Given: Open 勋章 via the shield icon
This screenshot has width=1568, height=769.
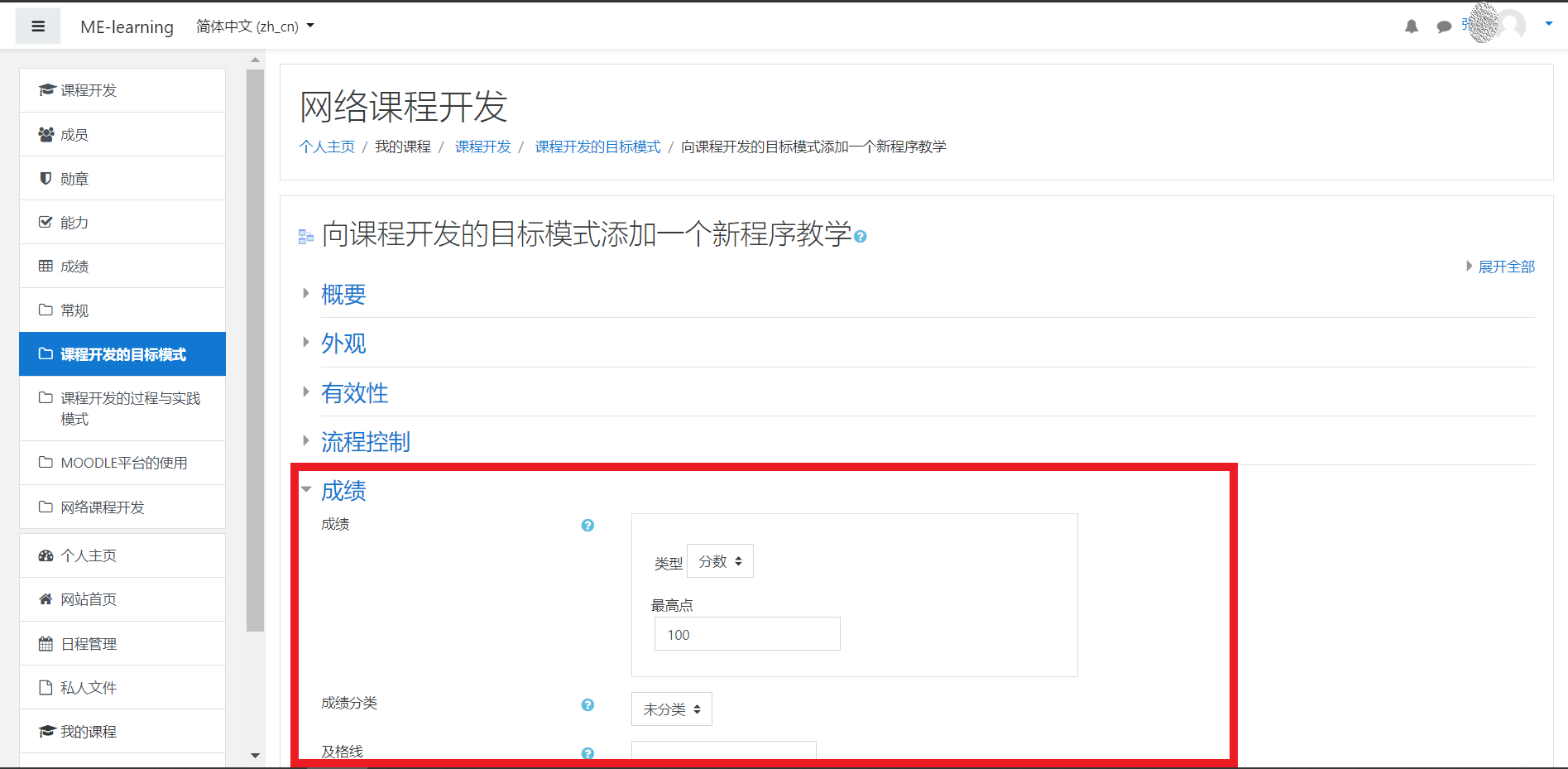Looking at the screenshot, I should (46, 178).
